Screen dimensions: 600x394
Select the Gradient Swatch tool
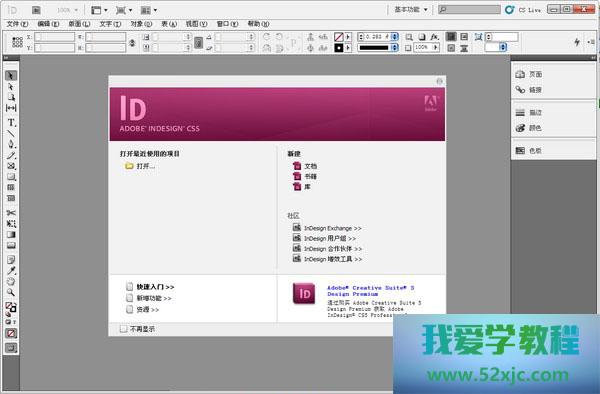pos(11,234)
